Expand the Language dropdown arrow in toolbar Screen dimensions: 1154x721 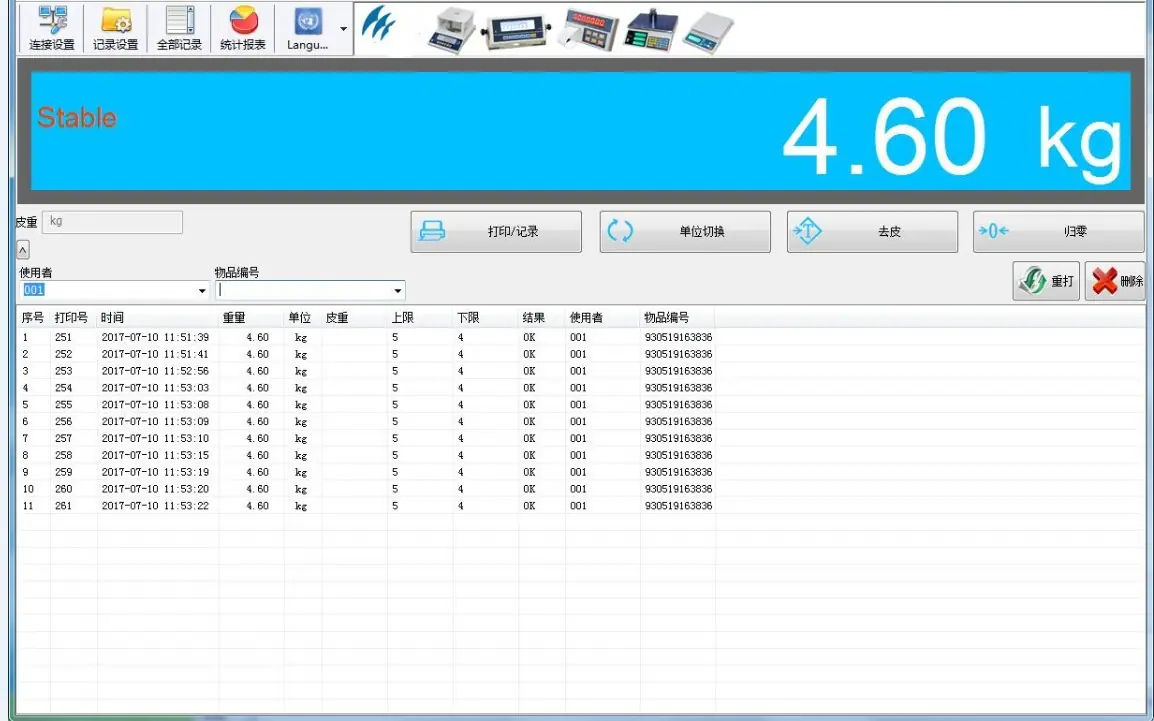(344, 29)
